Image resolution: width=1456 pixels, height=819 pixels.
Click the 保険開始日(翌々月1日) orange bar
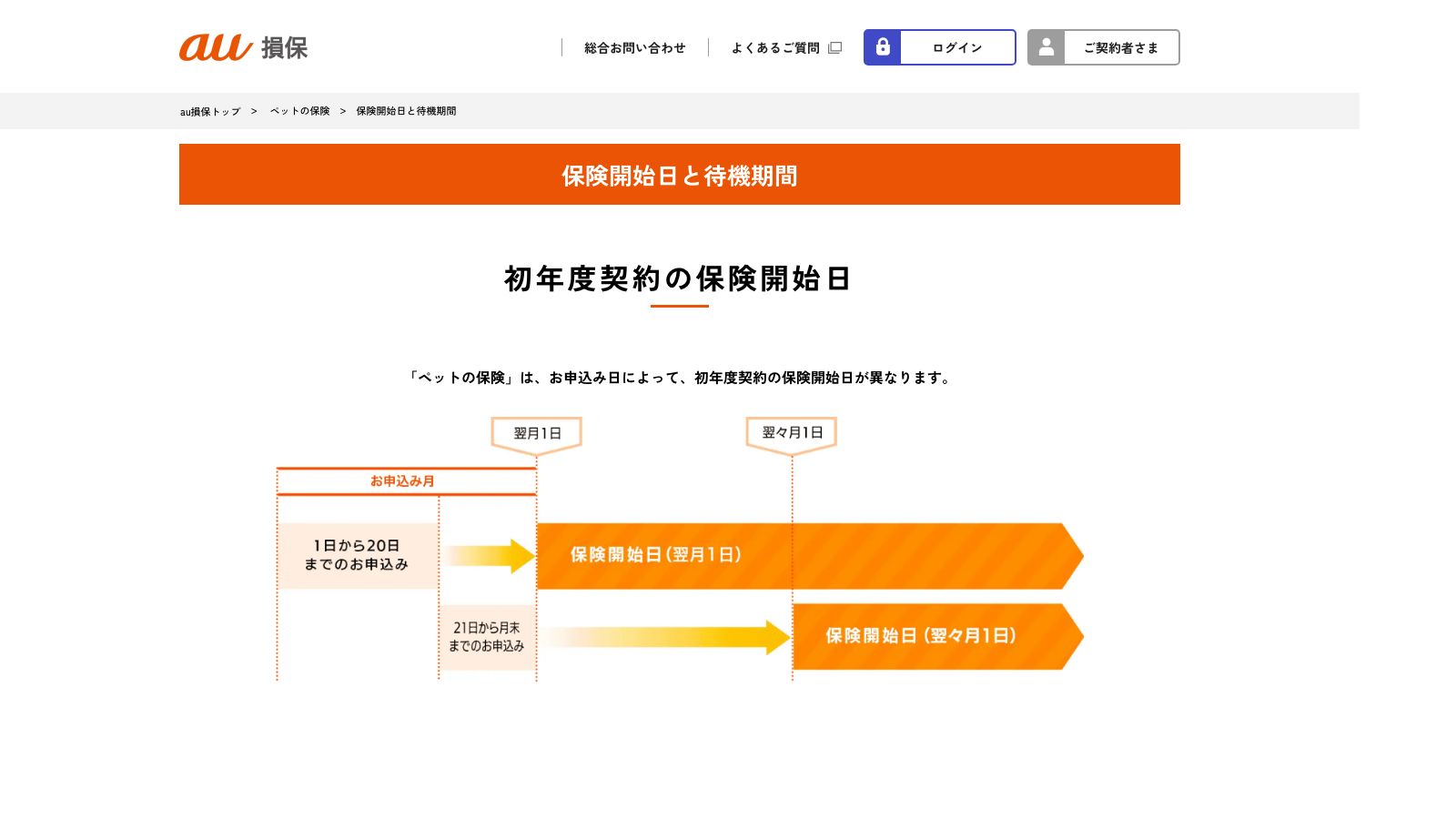938,636
